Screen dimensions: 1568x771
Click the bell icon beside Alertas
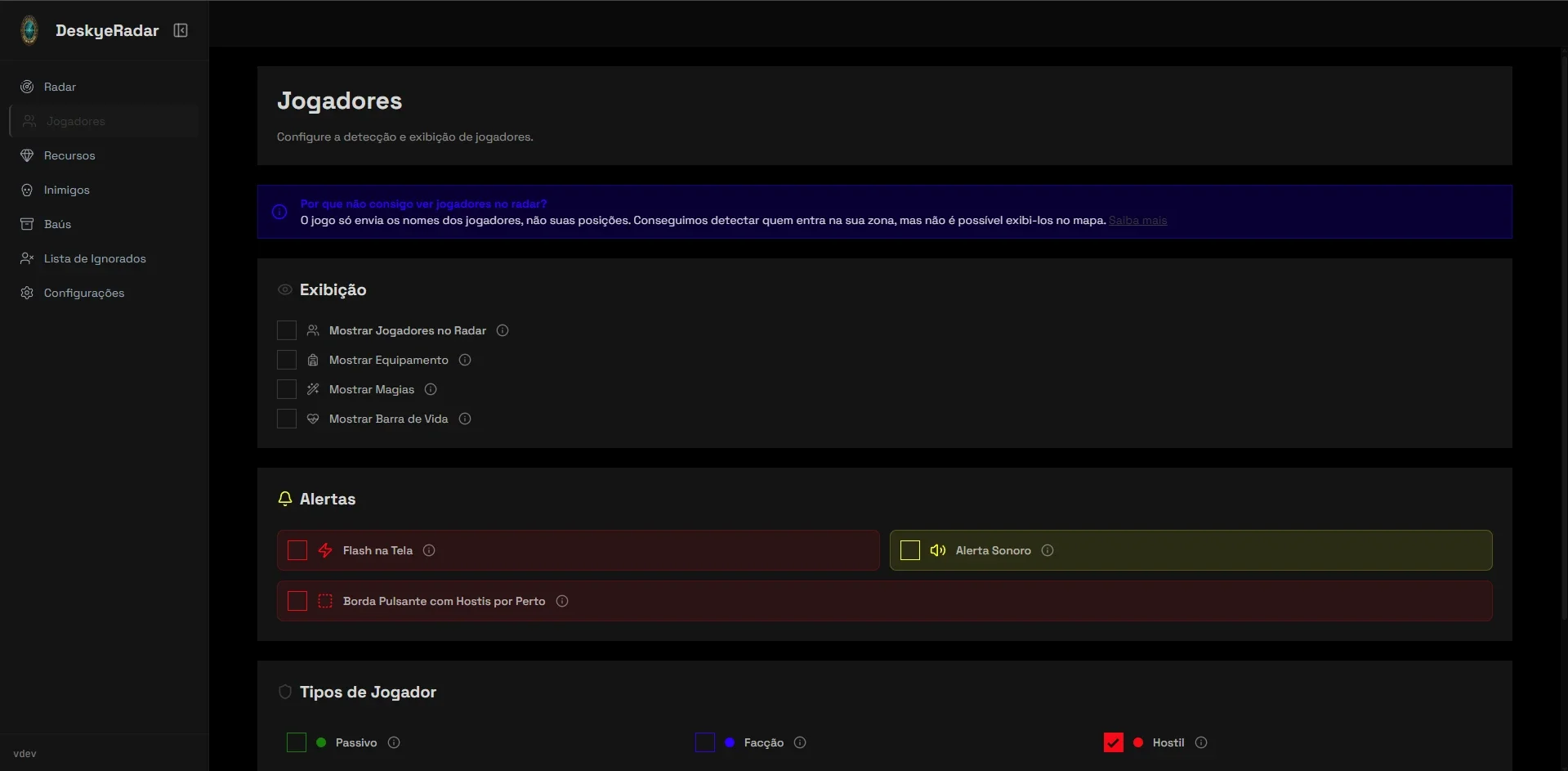(x=285, y=499)
